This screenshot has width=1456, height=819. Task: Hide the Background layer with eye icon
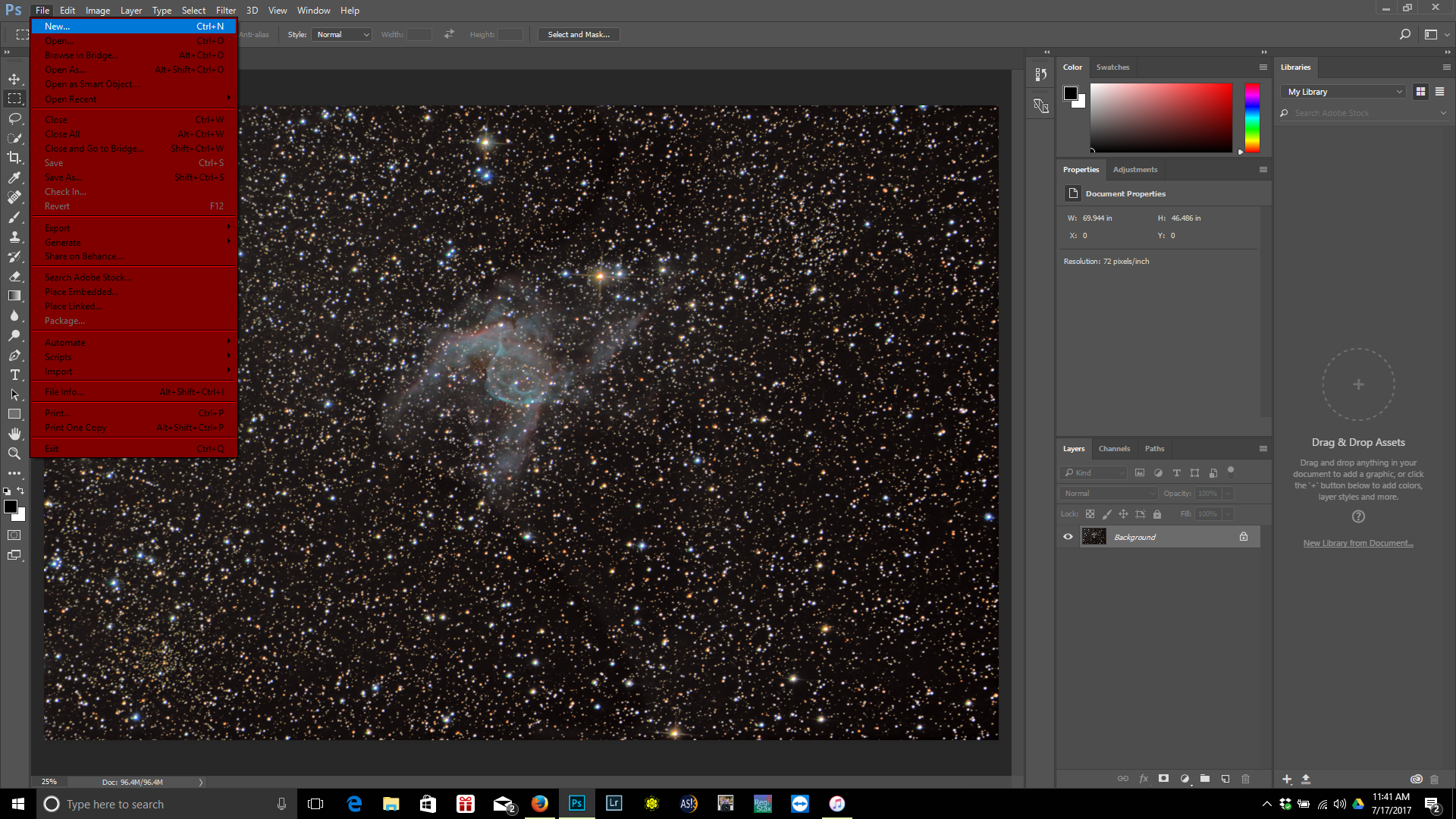coord(1068,537)
